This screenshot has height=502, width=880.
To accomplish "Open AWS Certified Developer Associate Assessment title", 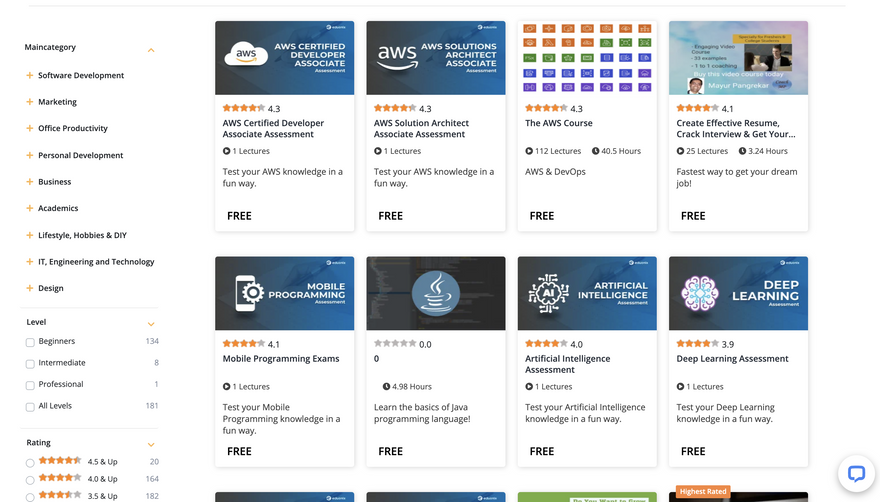I will pos(273,129).
